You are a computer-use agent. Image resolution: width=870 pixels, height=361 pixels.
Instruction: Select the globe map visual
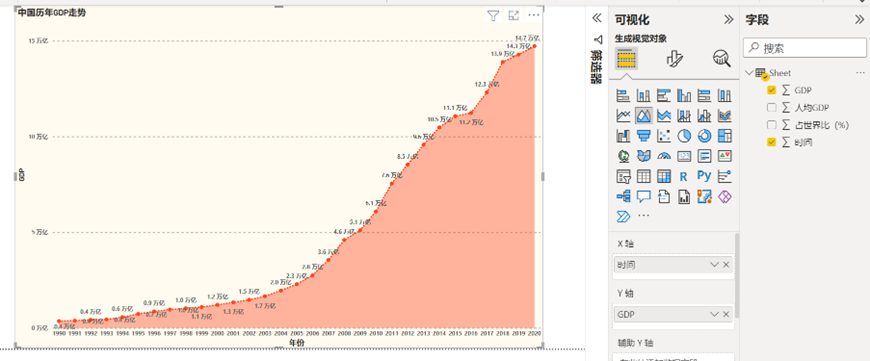click(624, 156)
